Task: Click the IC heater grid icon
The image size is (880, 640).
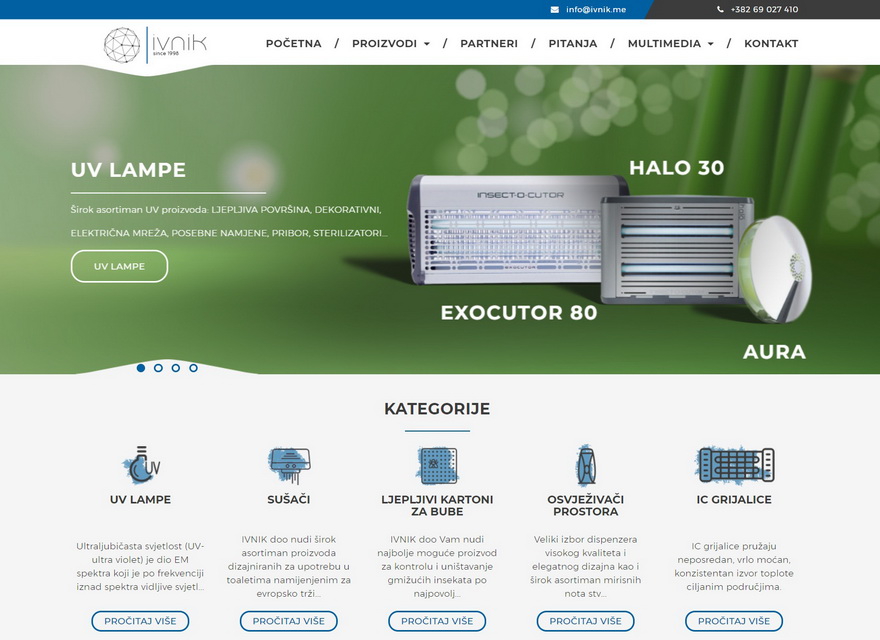Action: click(x=734, y=465)
